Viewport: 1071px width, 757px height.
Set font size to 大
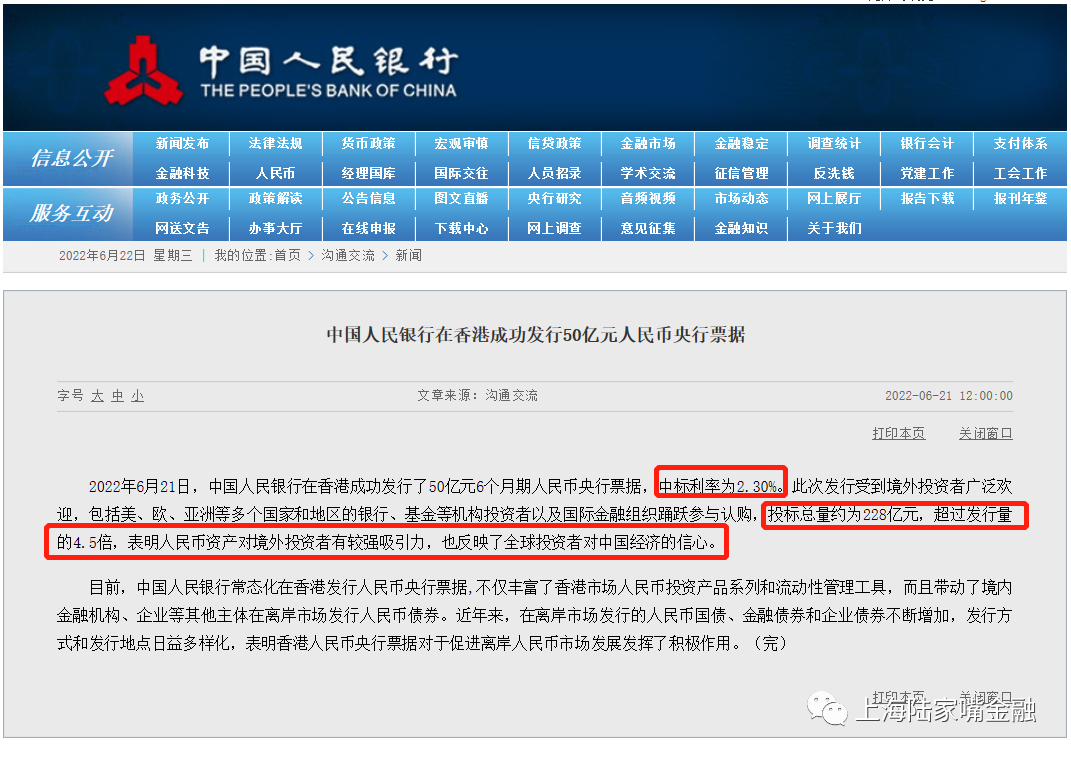click(x=98, y=396)
